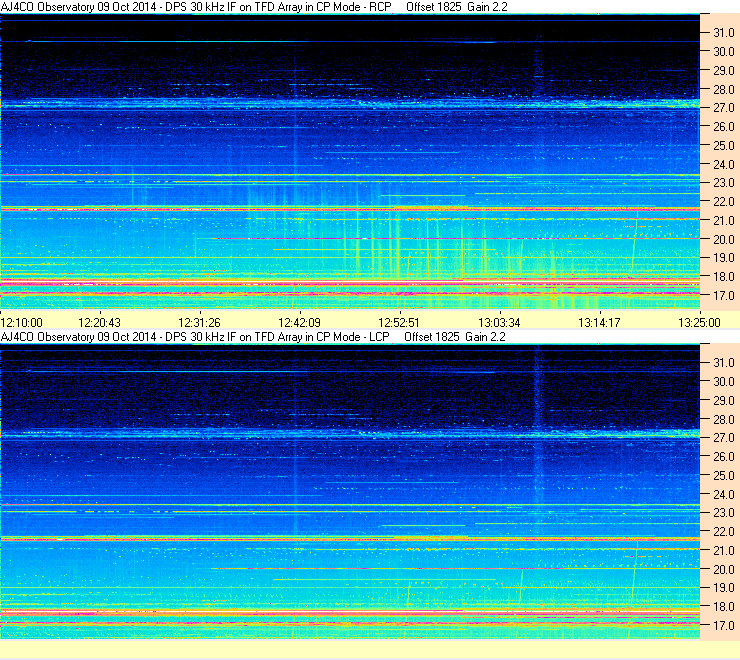Screen dimensions: 740x660
Task: Select the 12:20:43 time axis marker
Action: (x=99, y=322)
